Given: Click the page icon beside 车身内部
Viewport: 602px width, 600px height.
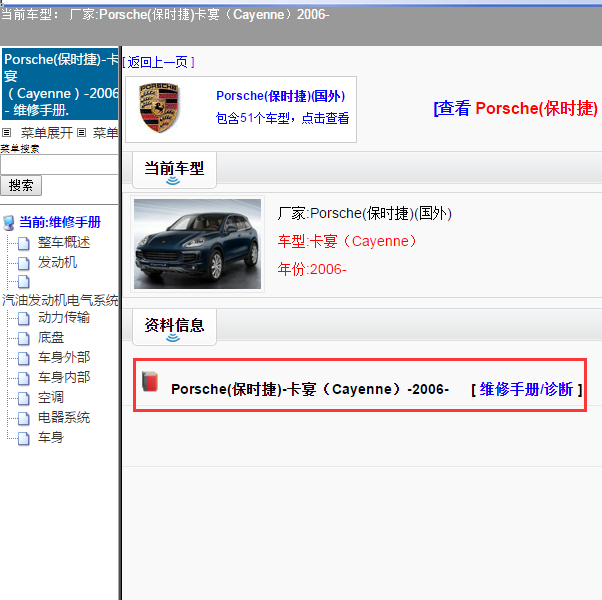Looking at the screenshot, I should [24, 378].
